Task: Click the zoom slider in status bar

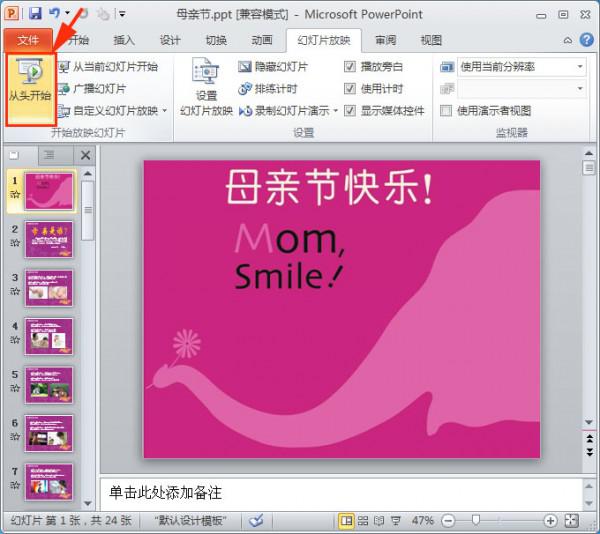Action: [x=476, y=521]
